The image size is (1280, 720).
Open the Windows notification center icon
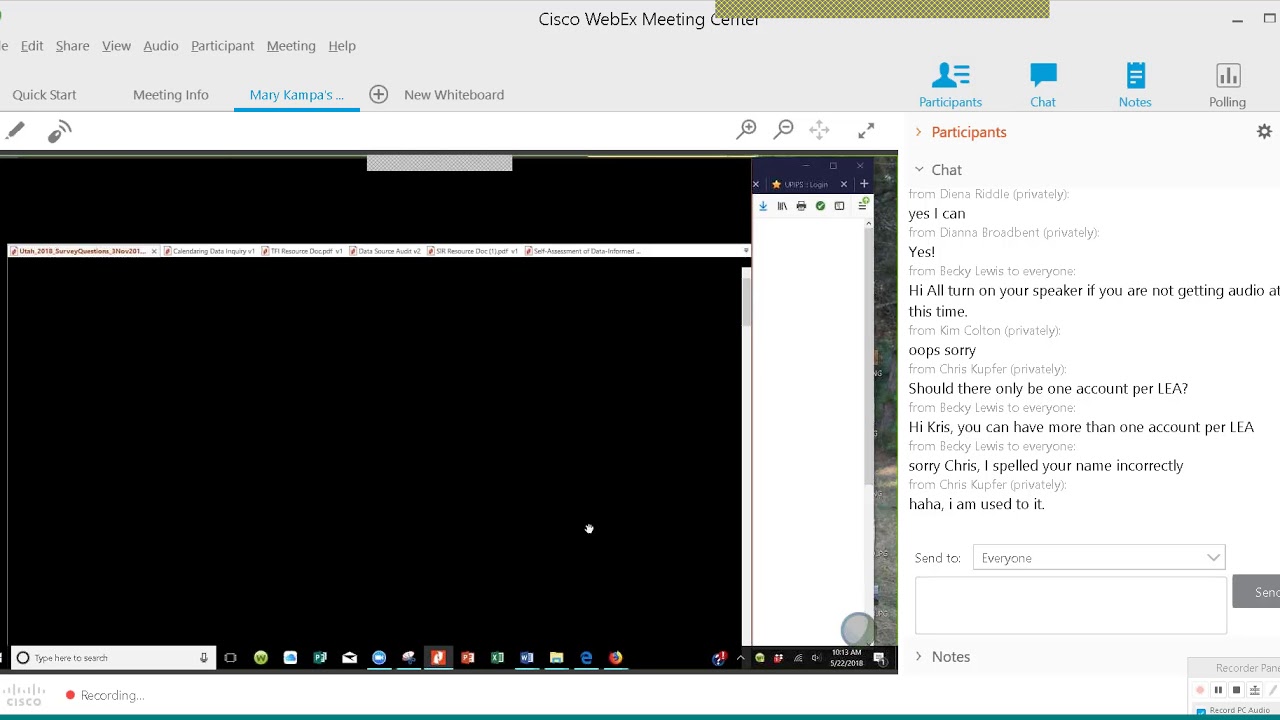point(880,658)
